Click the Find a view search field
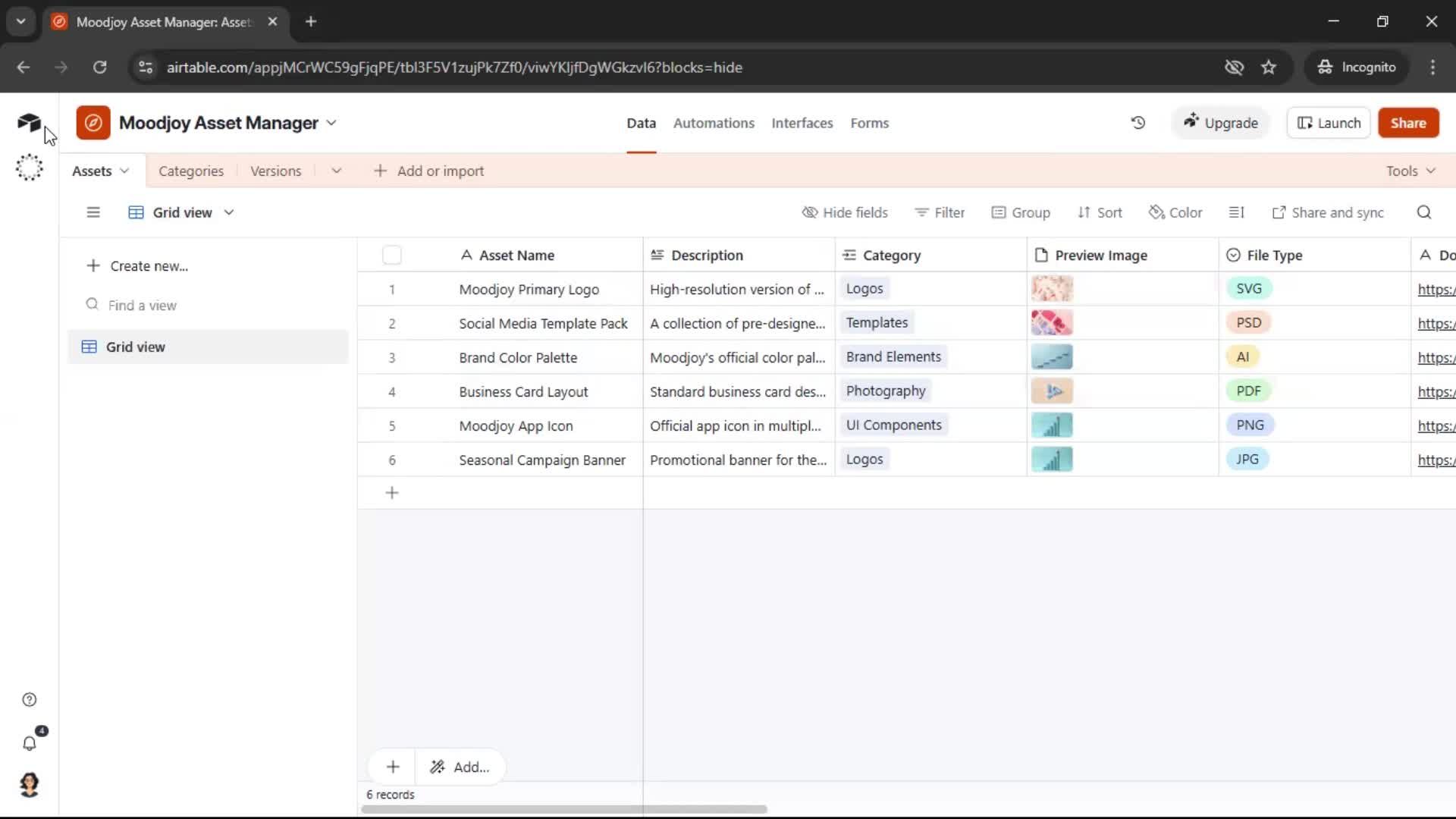Screen dimensions: 1456x819 (208, 305)
